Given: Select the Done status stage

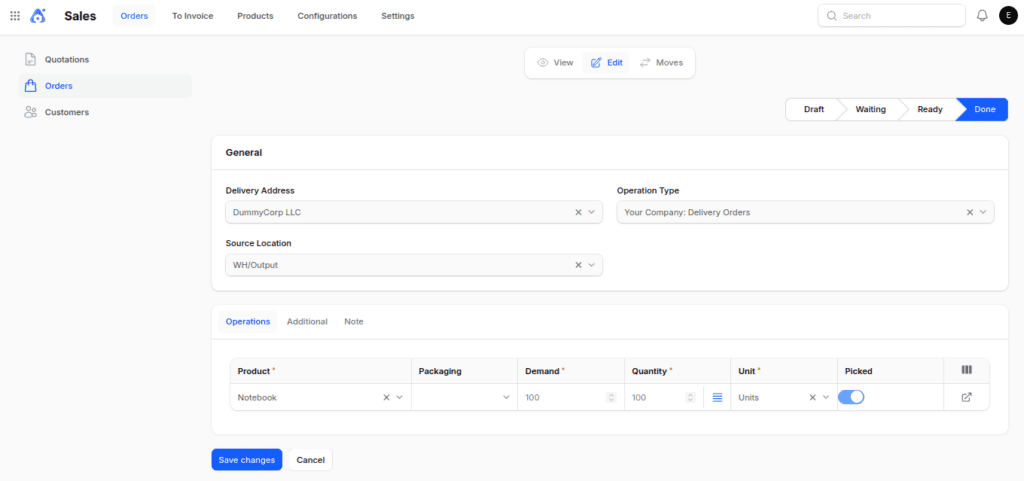Looking at the screenshot, I should [x=984, y=110].
